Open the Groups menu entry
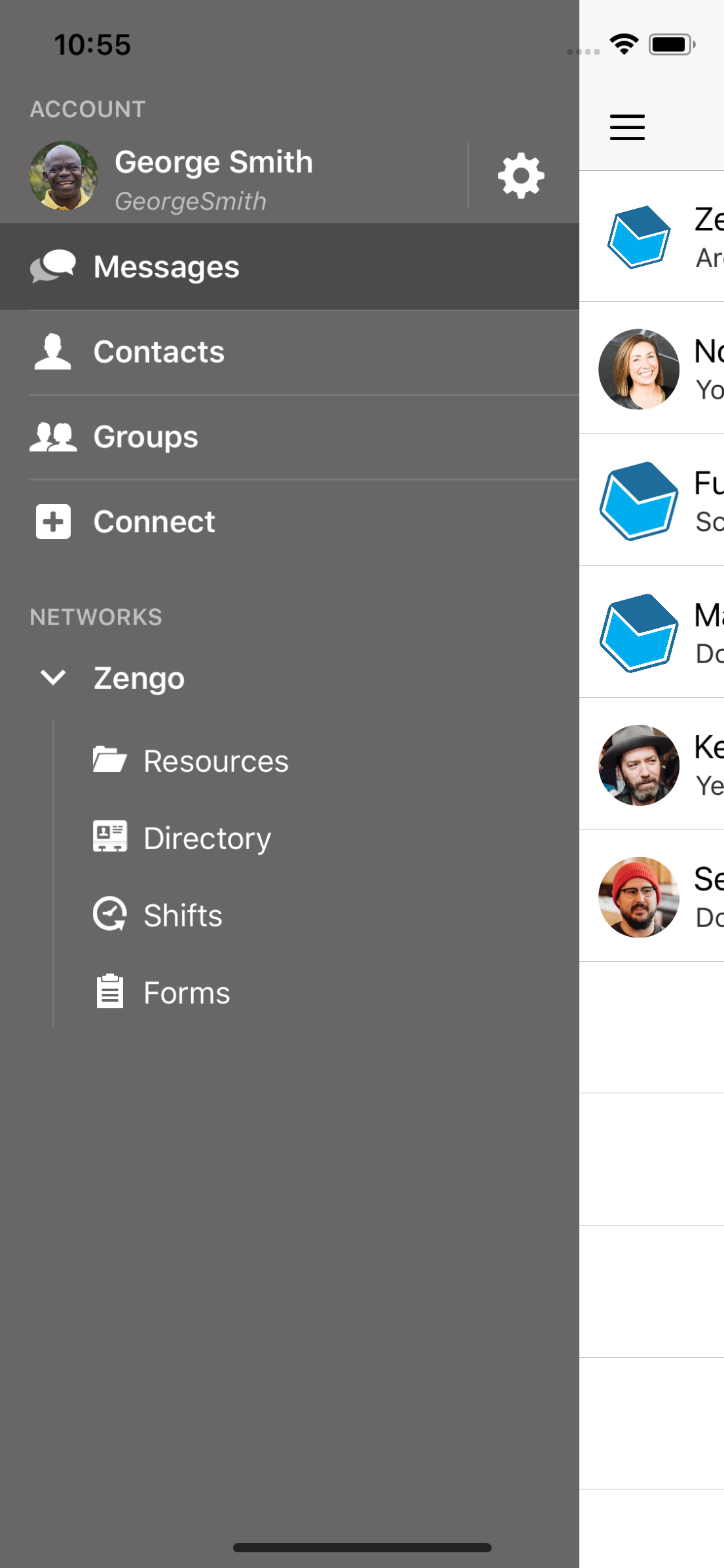Screen dimensions: 724x1568 [145, 437]
